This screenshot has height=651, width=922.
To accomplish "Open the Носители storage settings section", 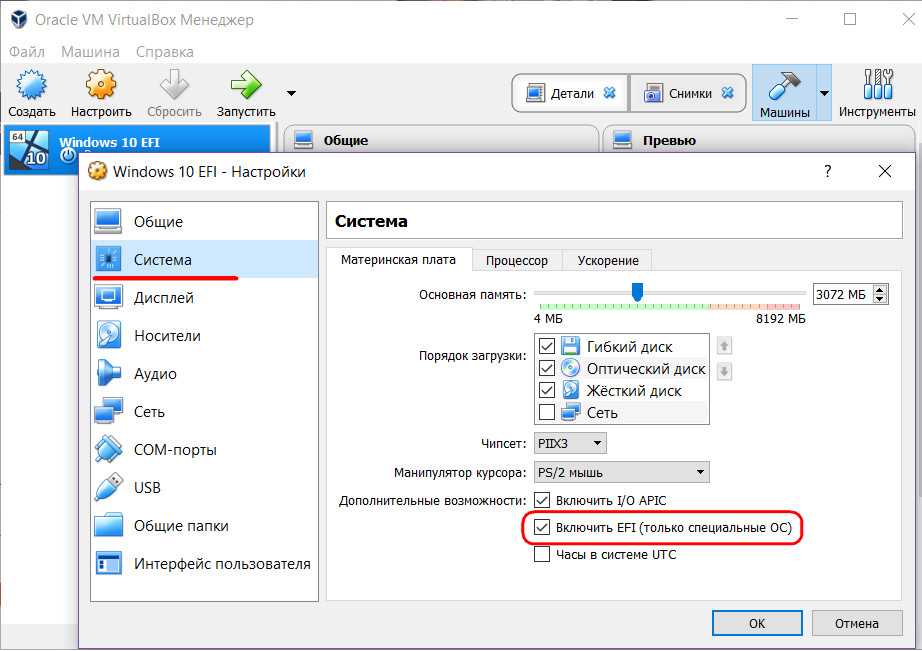I will (167, 336).
